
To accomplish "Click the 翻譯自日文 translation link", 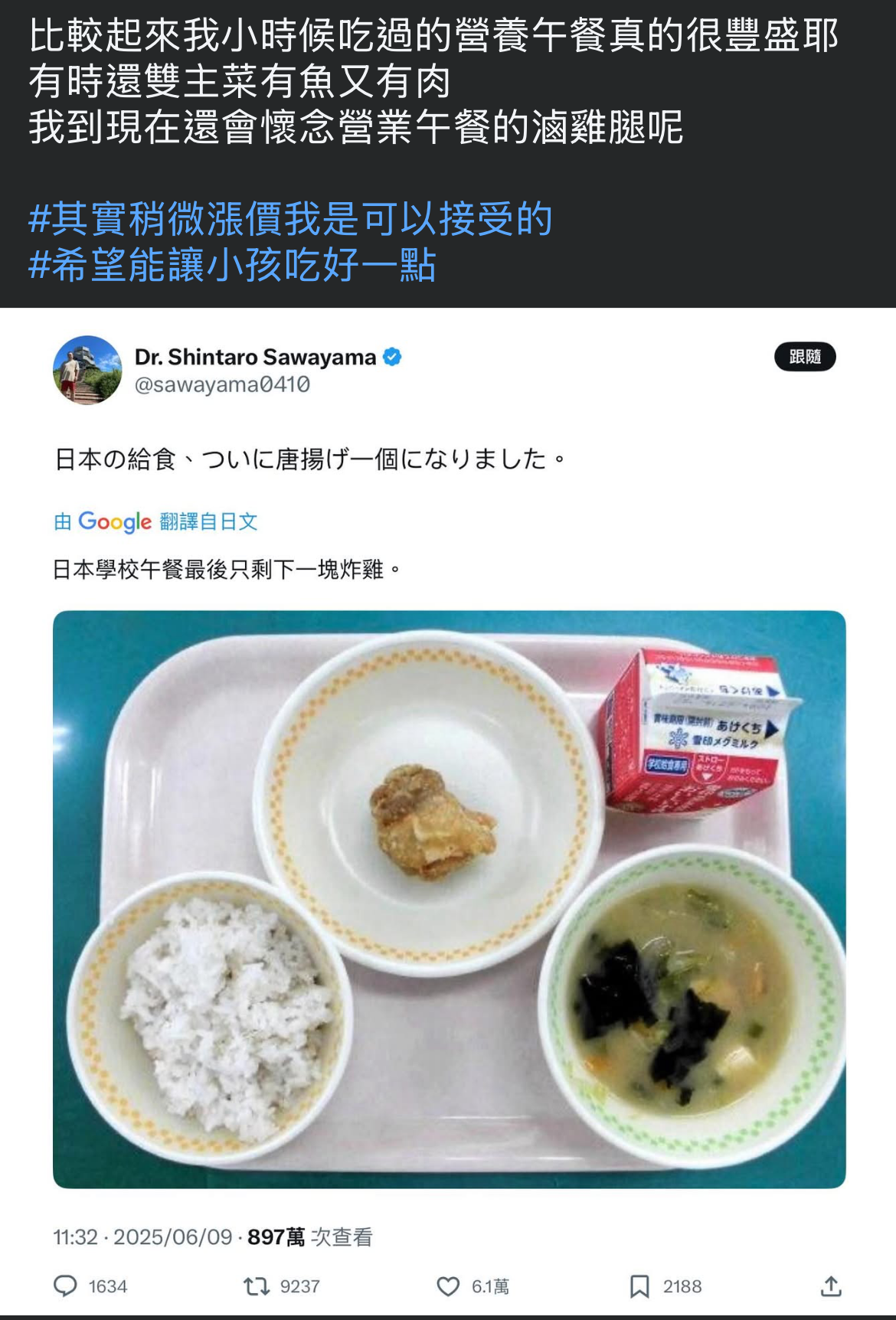I will (208, 521).
